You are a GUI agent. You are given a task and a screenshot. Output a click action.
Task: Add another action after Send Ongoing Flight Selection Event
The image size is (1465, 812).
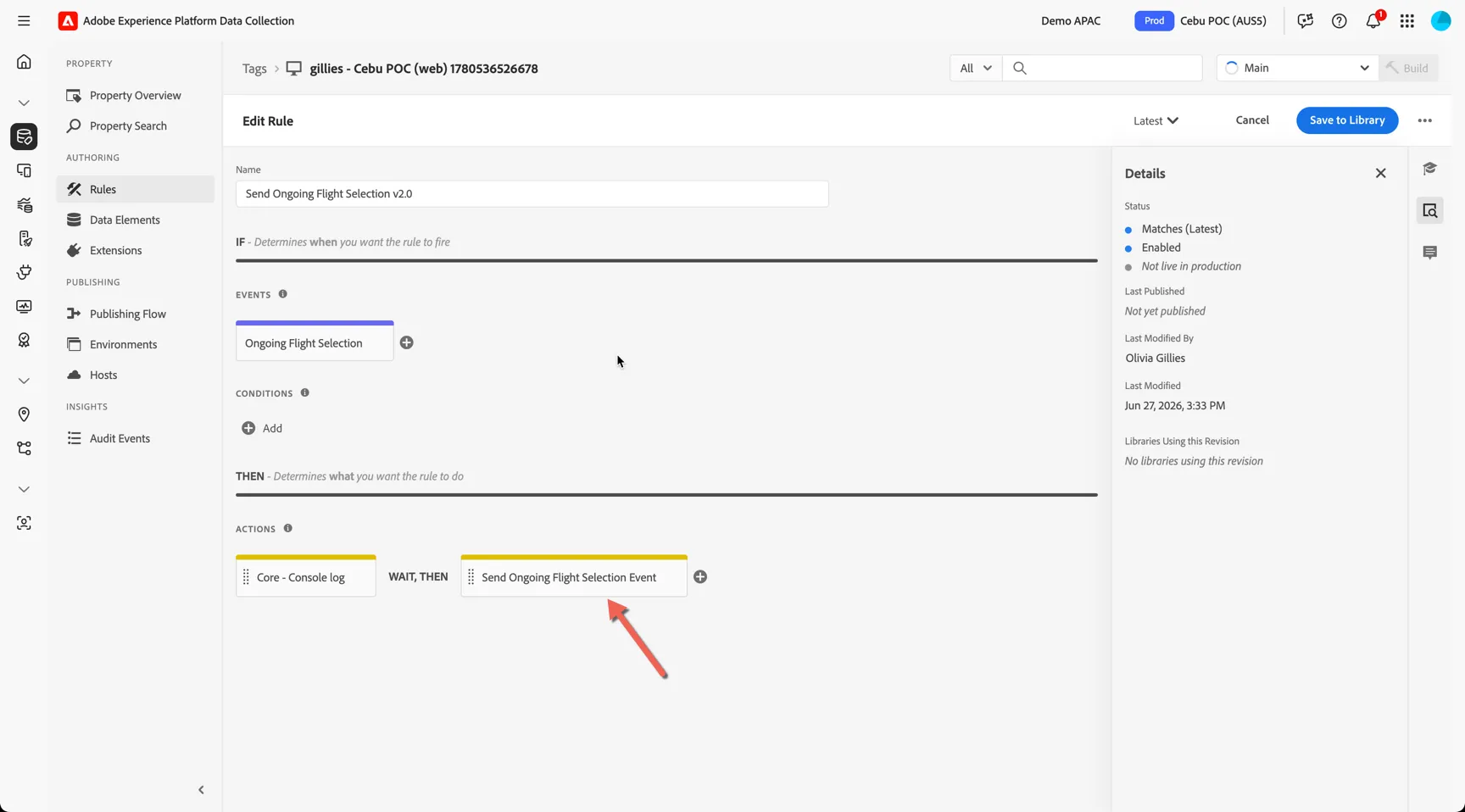[700, 577]
